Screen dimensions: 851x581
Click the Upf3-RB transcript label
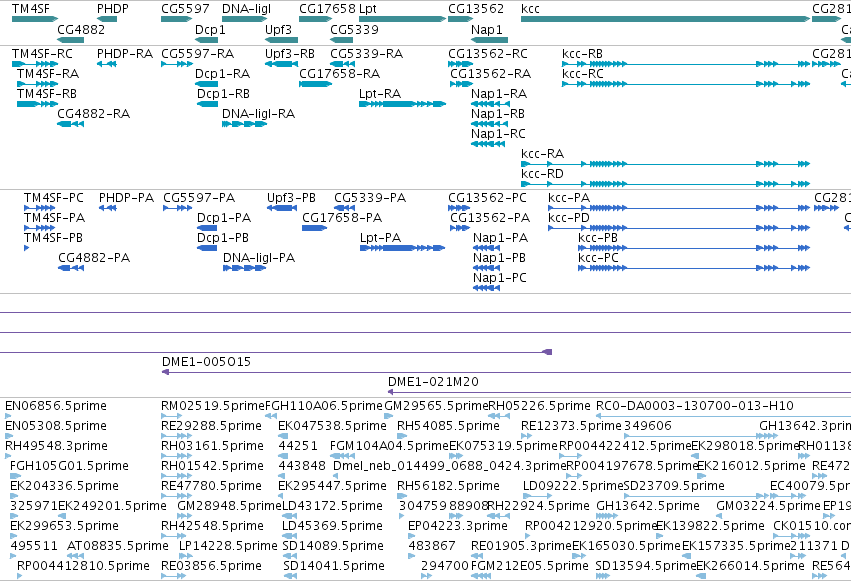point(290,54)
